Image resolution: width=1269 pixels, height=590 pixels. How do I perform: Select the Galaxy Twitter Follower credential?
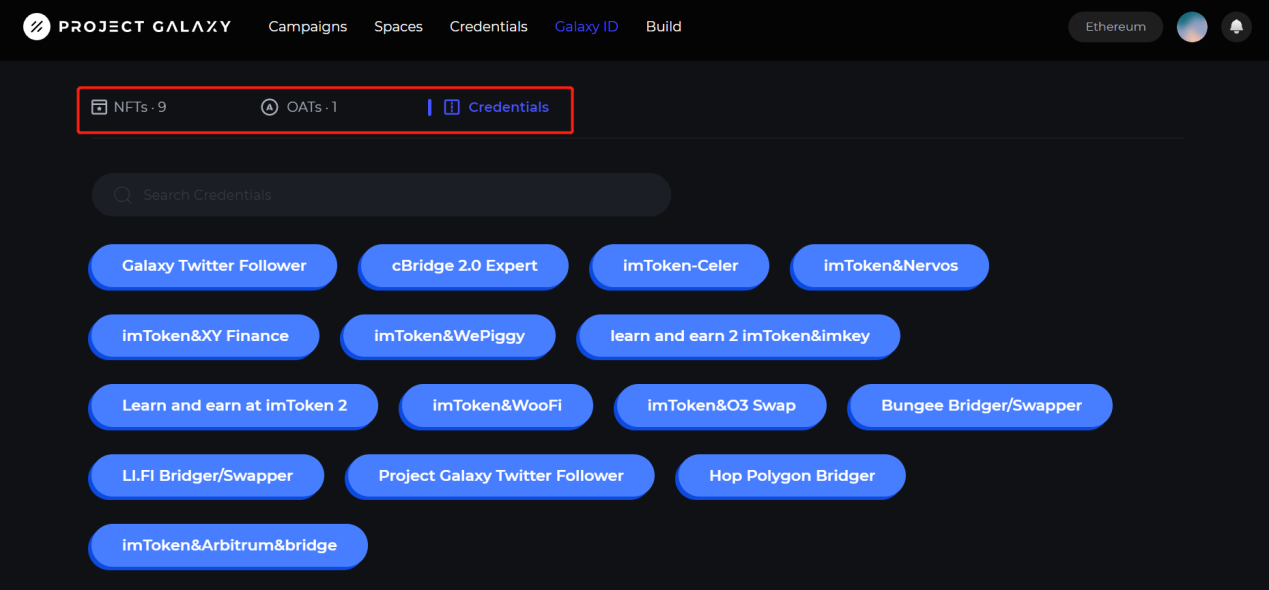coord(214,266)
